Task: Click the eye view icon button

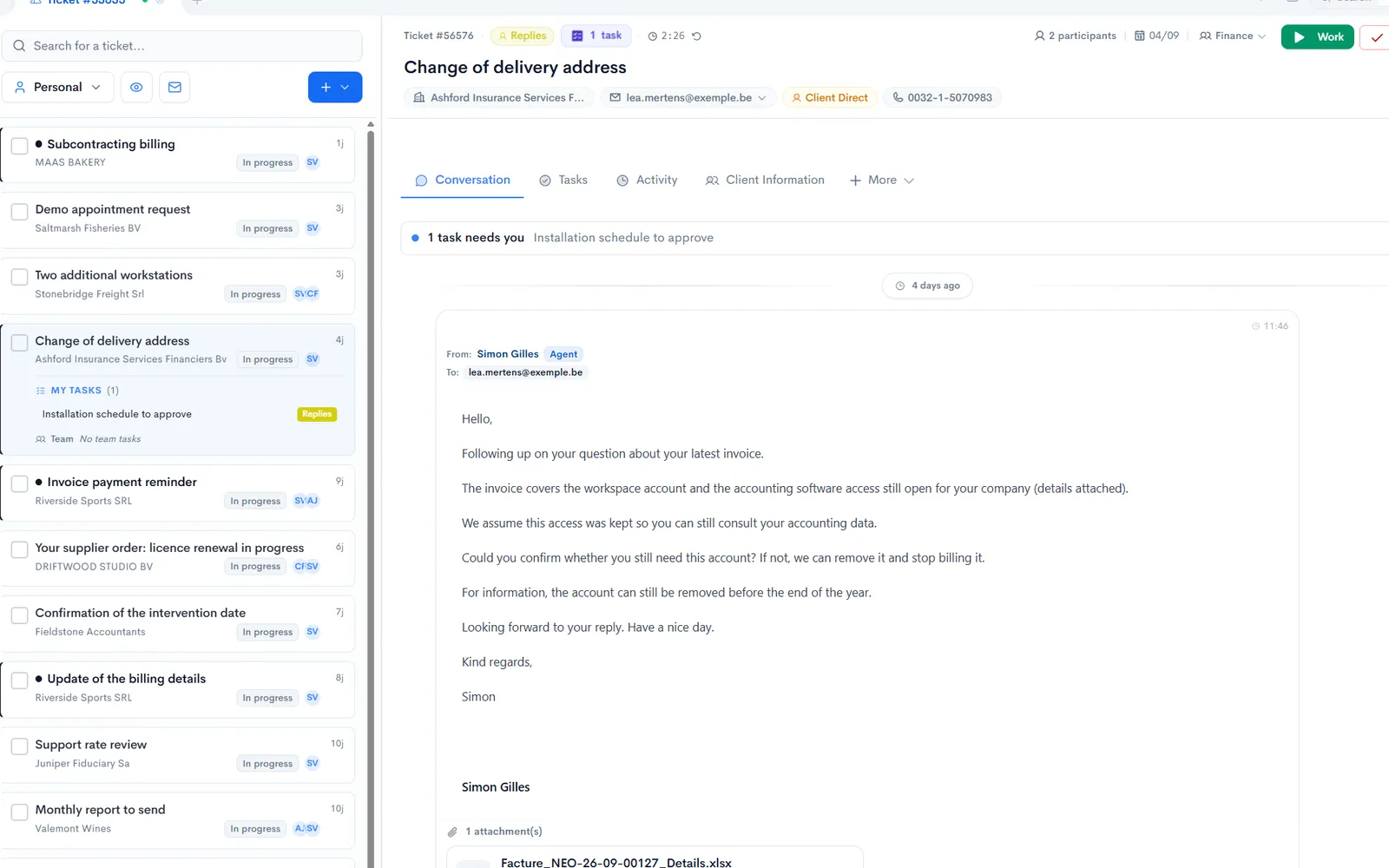Action: [x=136, y=87]
